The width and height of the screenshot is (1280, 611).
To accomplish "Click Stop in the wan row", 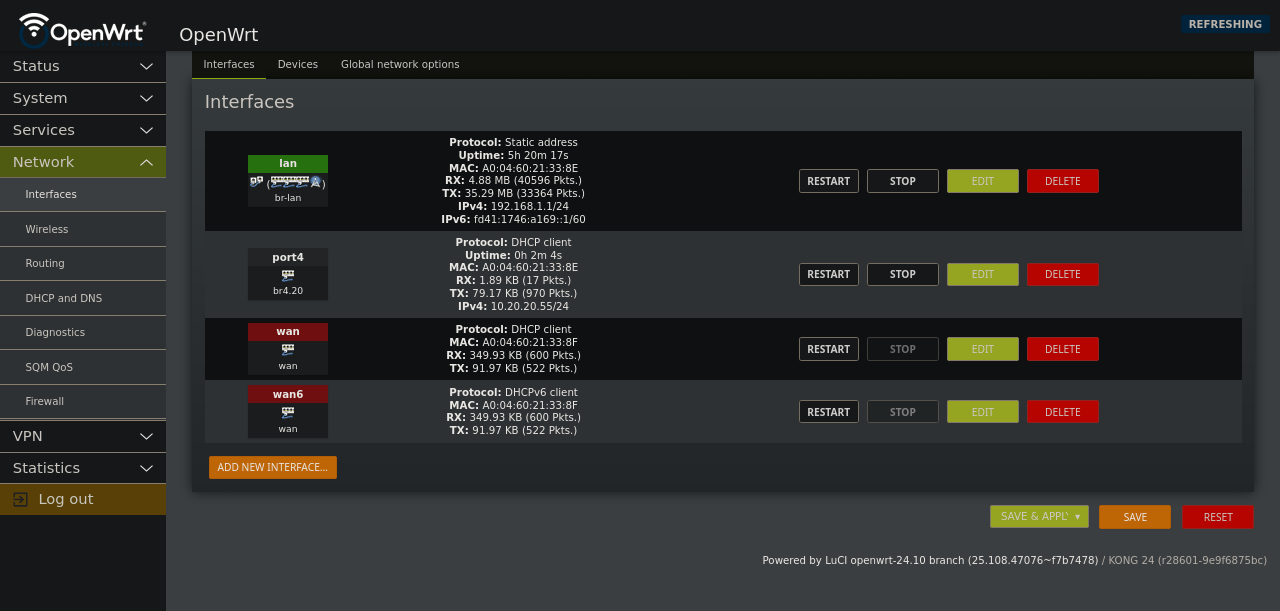I will pyautogui.click(x=903, y=349).
